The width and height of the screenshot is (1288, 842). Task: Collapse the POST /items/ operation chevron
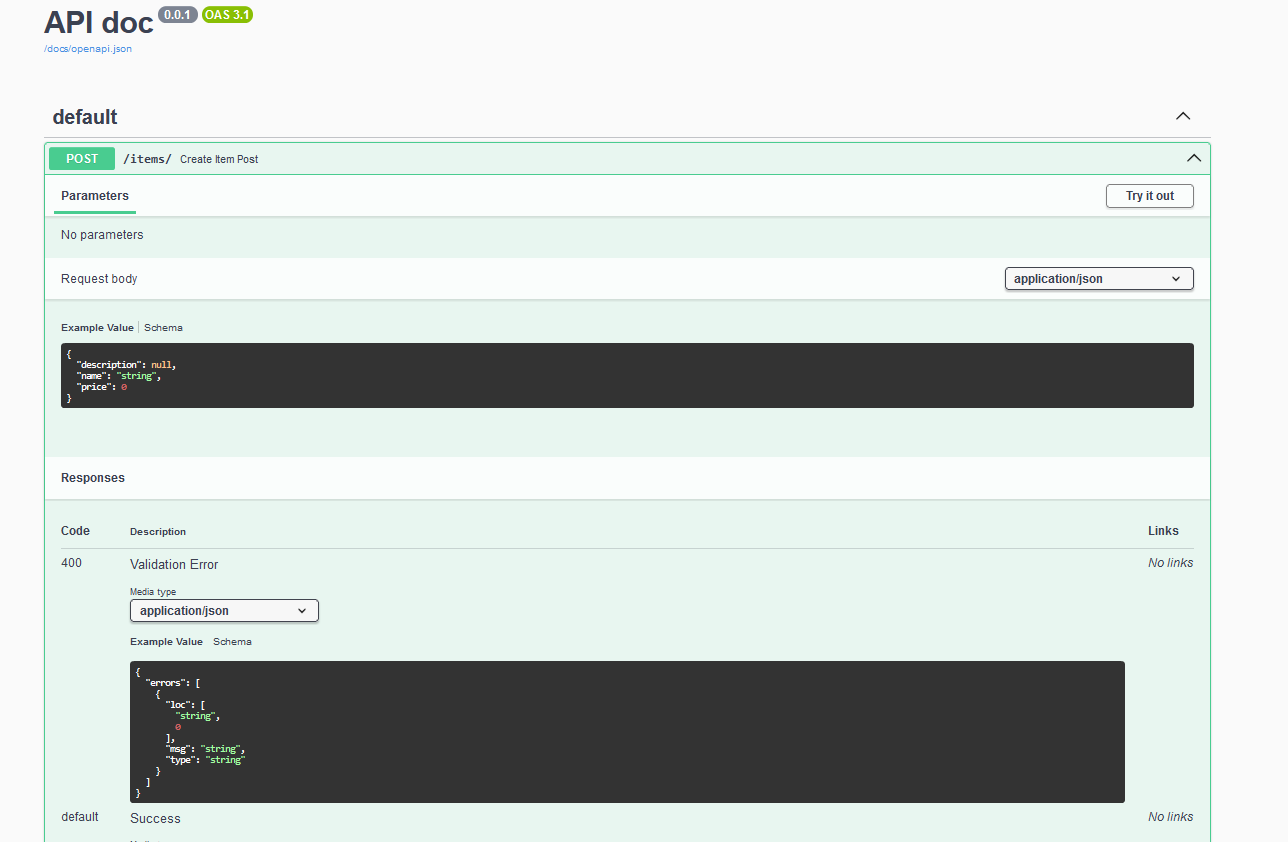(1193, 158)
